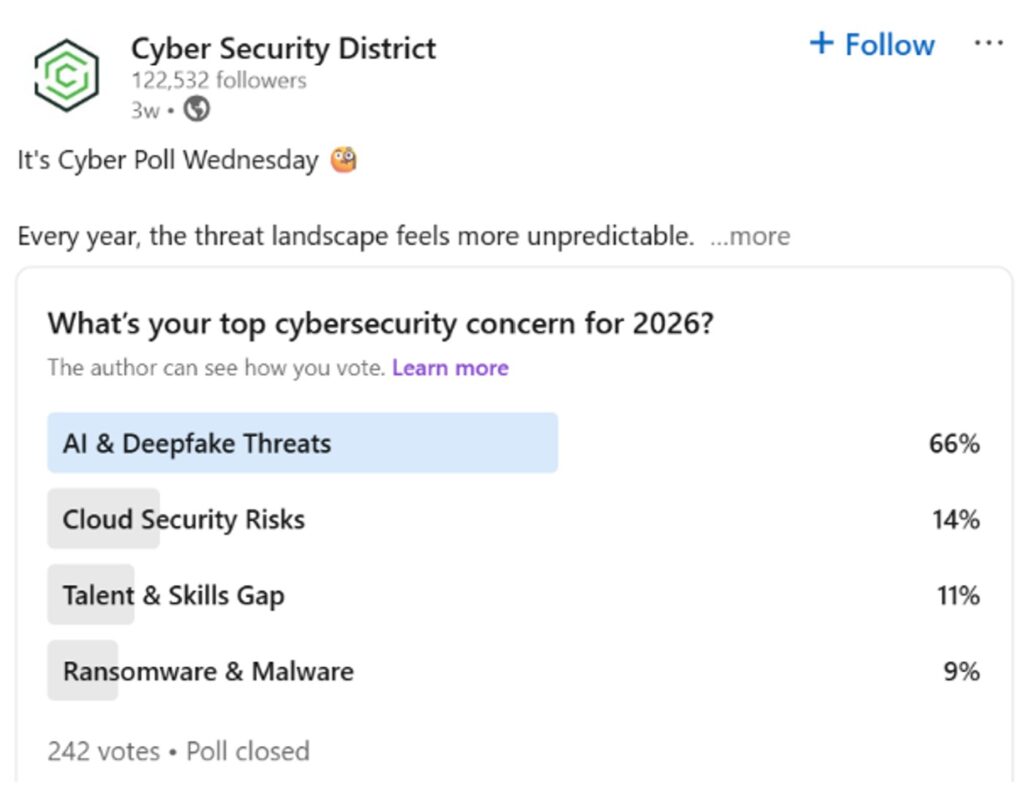Click the poll question about 2026 concerns
The image size is (1024, 801).
[380, 324]
